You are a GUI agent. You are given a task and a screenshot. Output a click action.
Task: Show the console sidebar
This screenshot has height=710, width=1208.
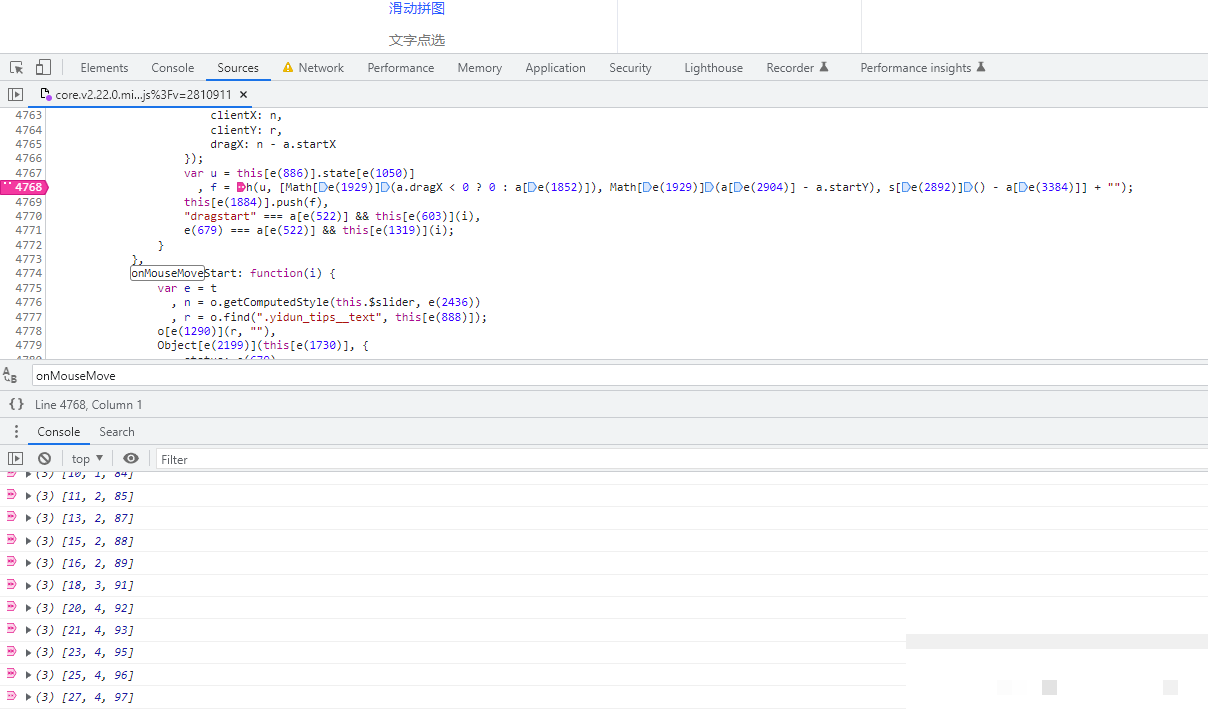pyautogui.click(x=15, y=459)
